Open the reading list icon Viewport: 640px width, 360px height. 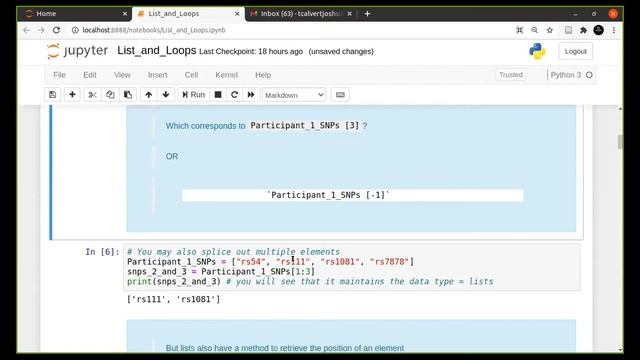pyautogui.click(x=568, y=30)
